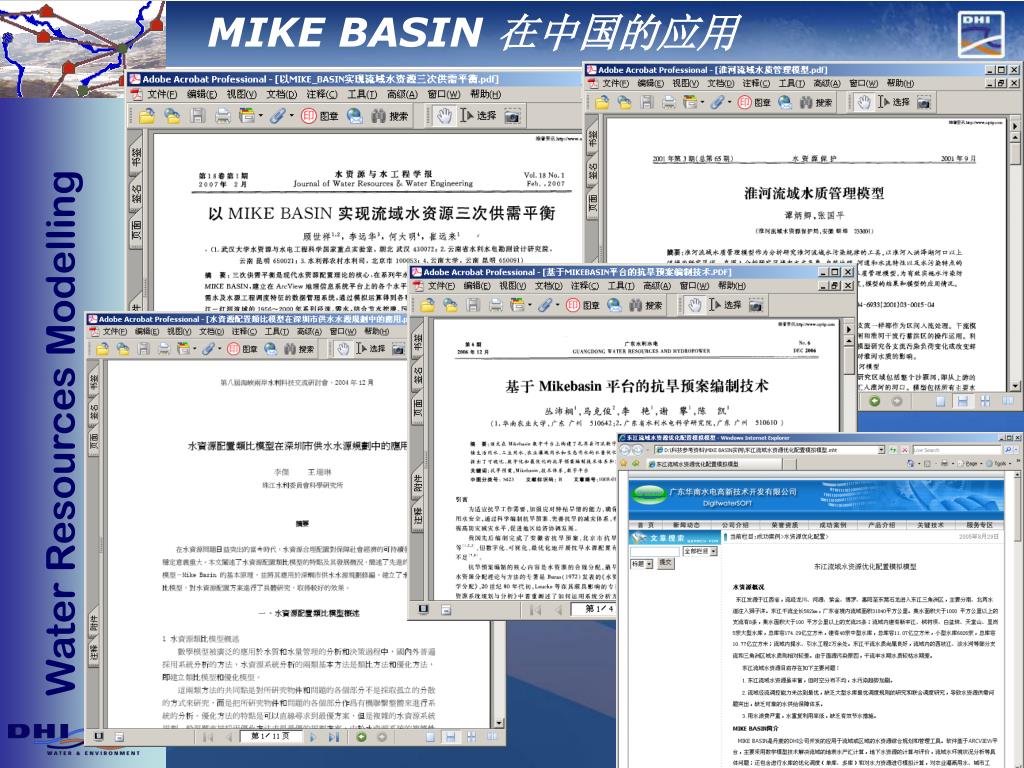Open 文件(F) menu in MIKE_BASIN三次供需平衡 window
Screen dimensions: 1024x768
161,94
